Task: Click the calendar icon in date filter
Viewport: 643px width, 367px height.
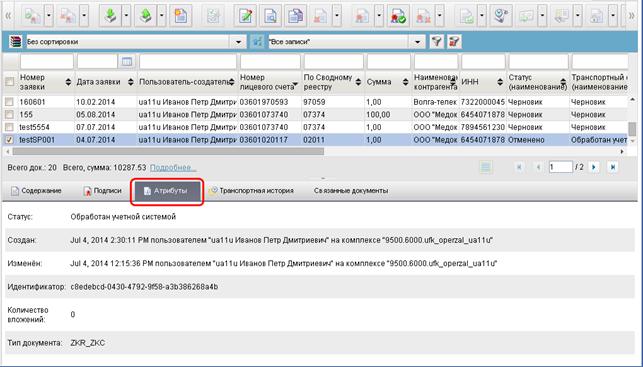Action: [x=127, y=62]
